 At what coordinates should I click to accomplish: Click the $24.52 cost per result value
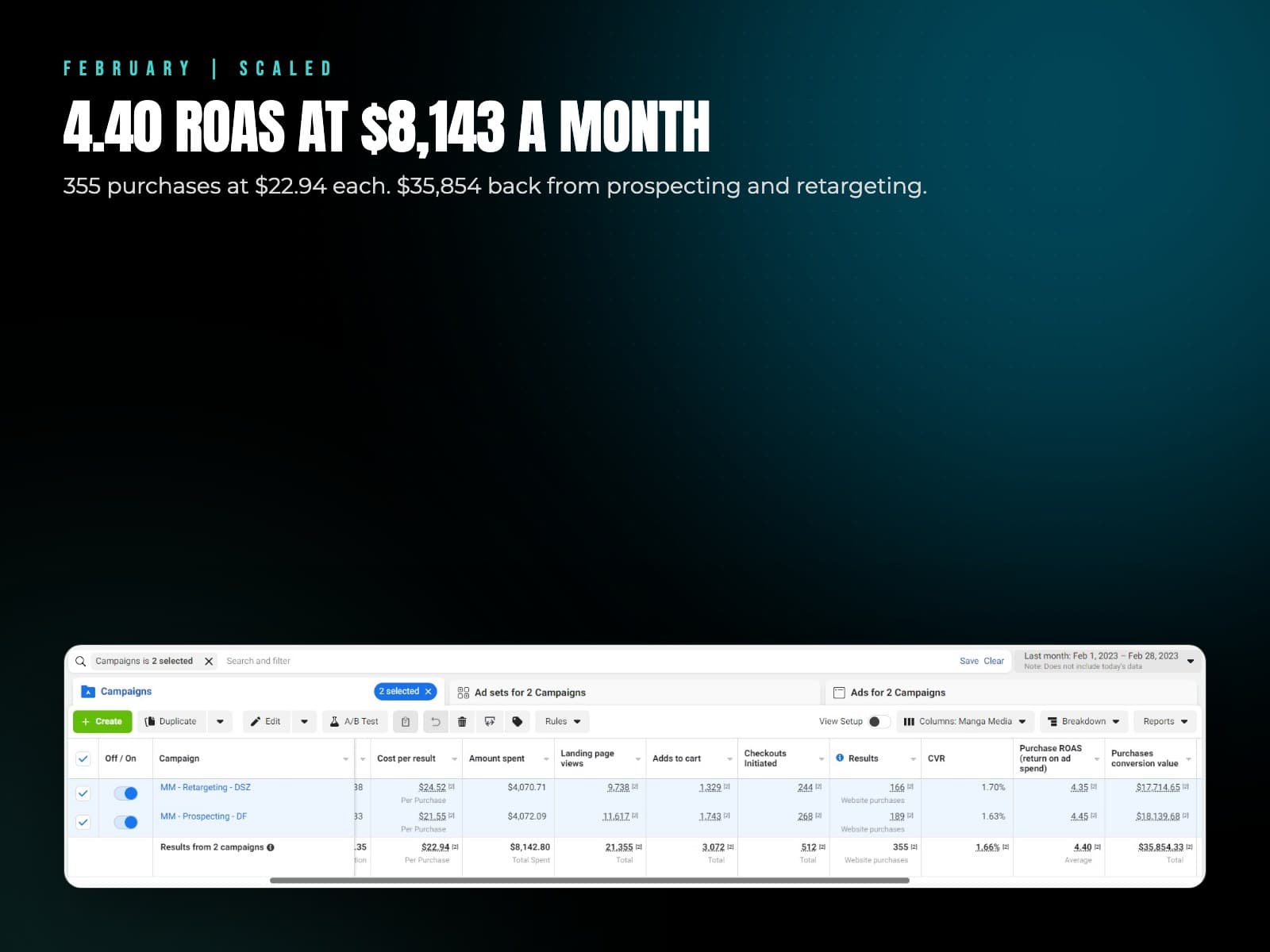tap(432, 787)
